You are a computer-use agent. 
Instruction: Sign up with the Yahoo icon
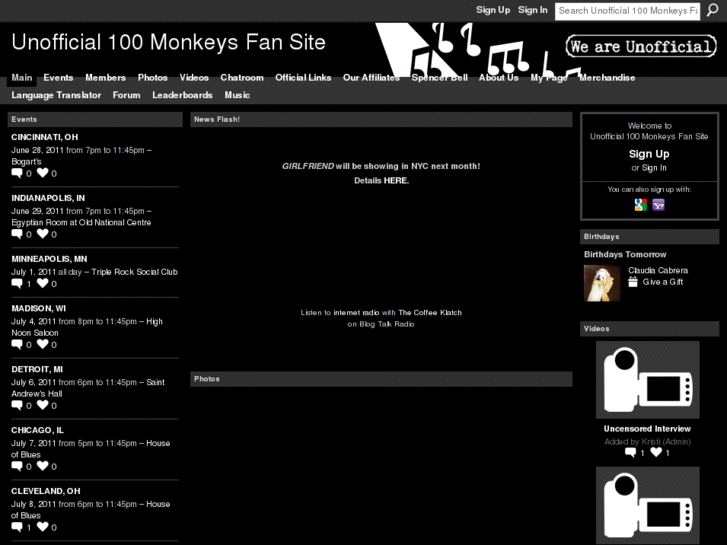658,205
